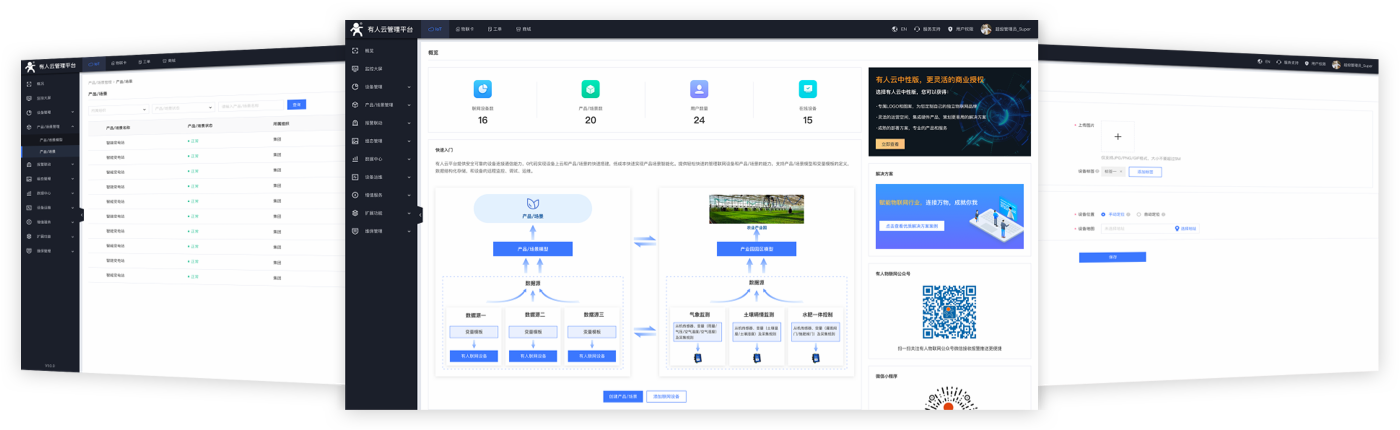Select the 自动定位 radio button
This screenshot has height=430, width=1400.
(x=1138, y=214)
